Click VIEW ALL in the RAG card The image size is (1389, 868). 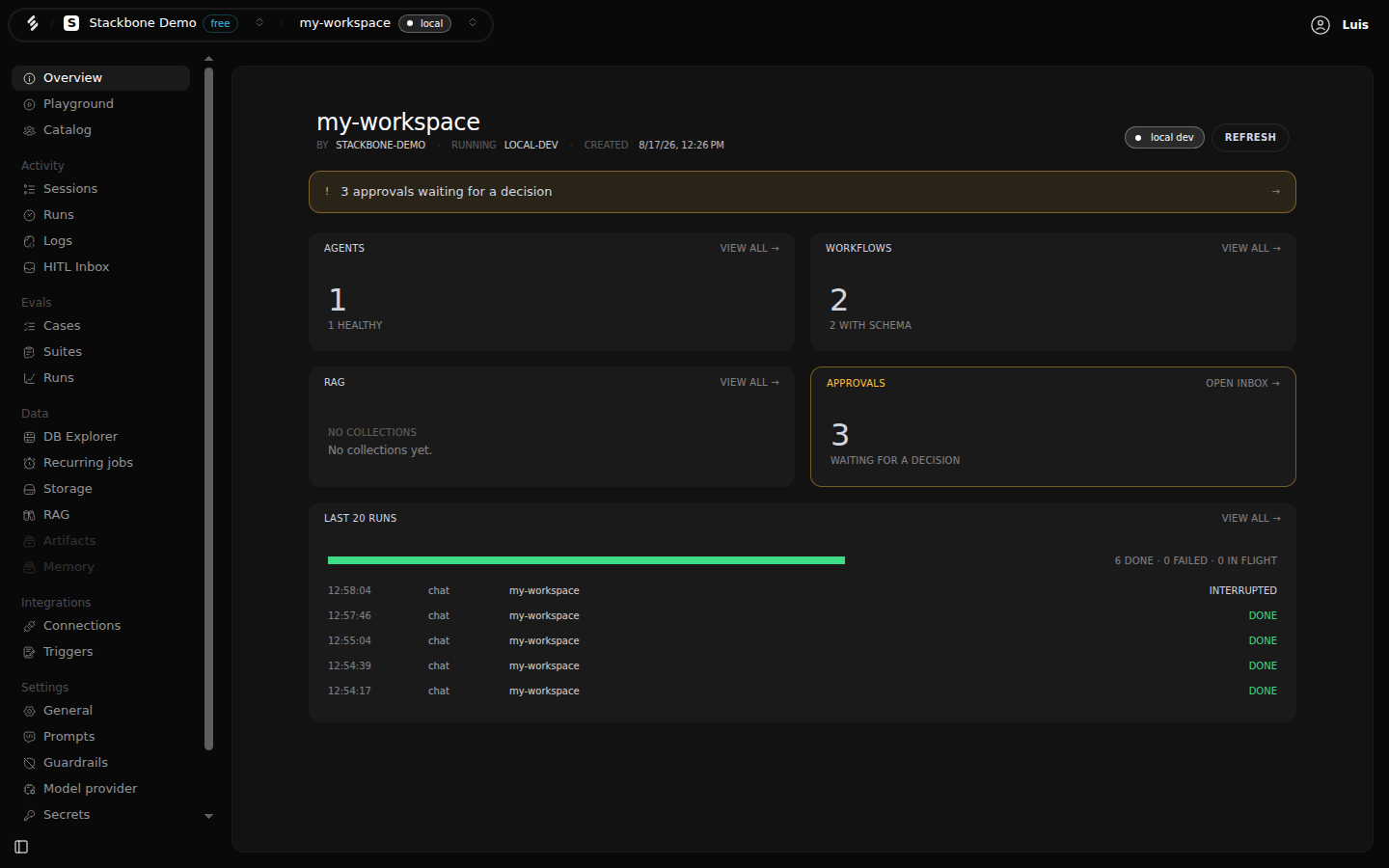click(749, 382)
